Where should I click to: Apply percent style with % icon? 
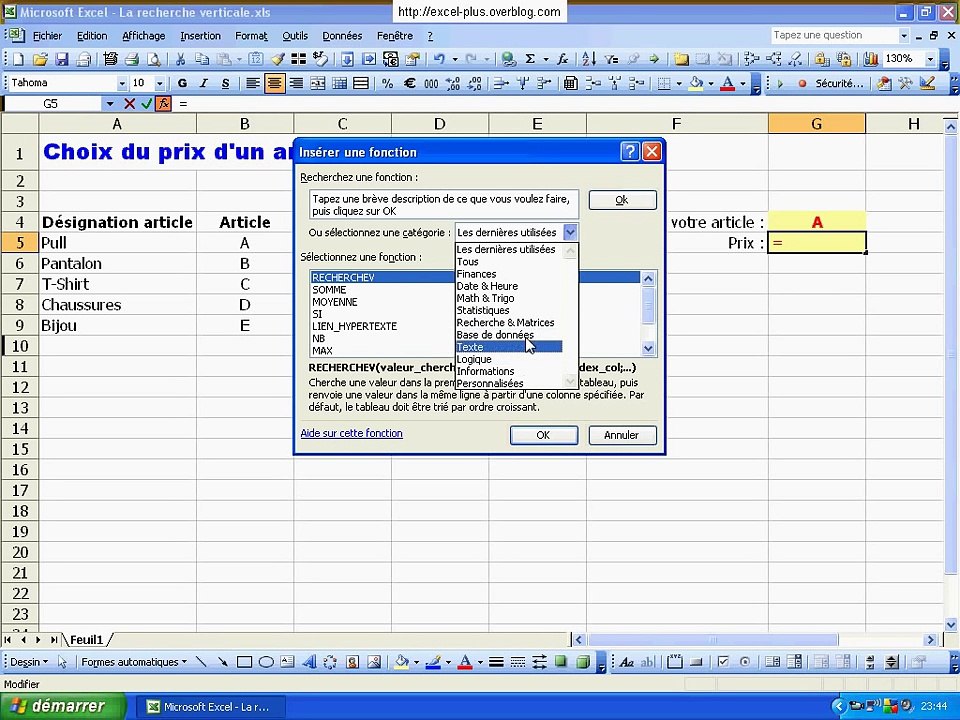click(387, 83)
